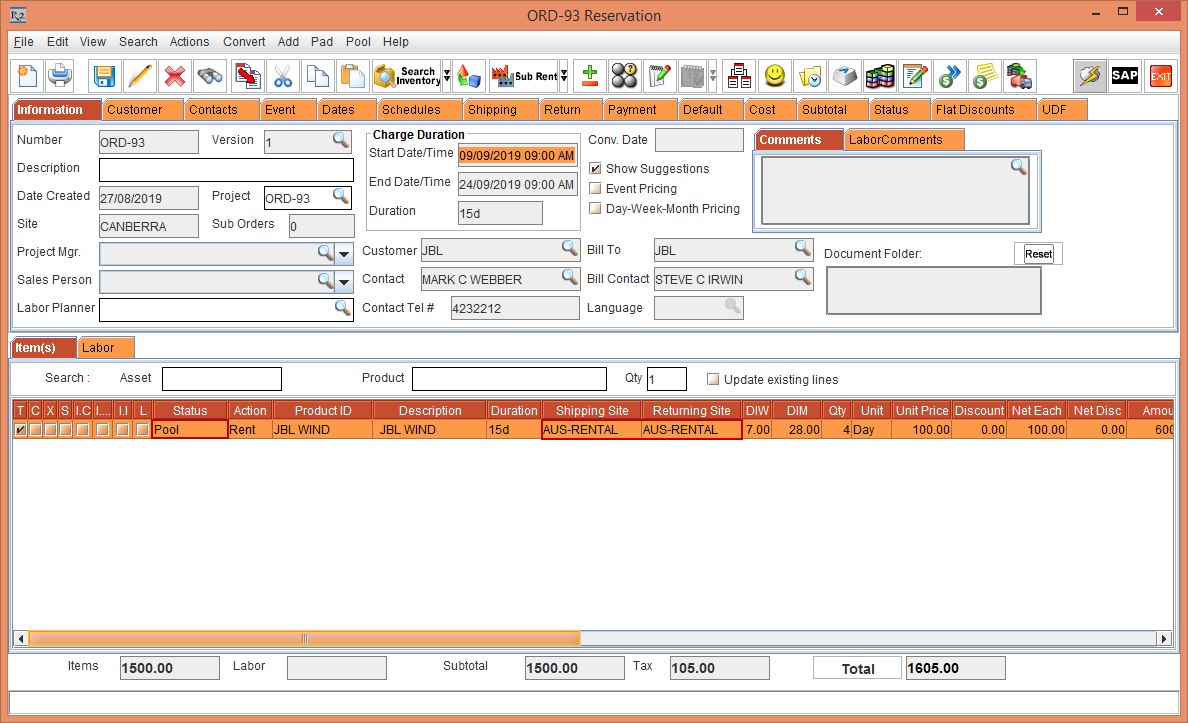The image size is (1188, 723).
Task: Enable the Event Pricing checkbox
Action: (596, 189)
